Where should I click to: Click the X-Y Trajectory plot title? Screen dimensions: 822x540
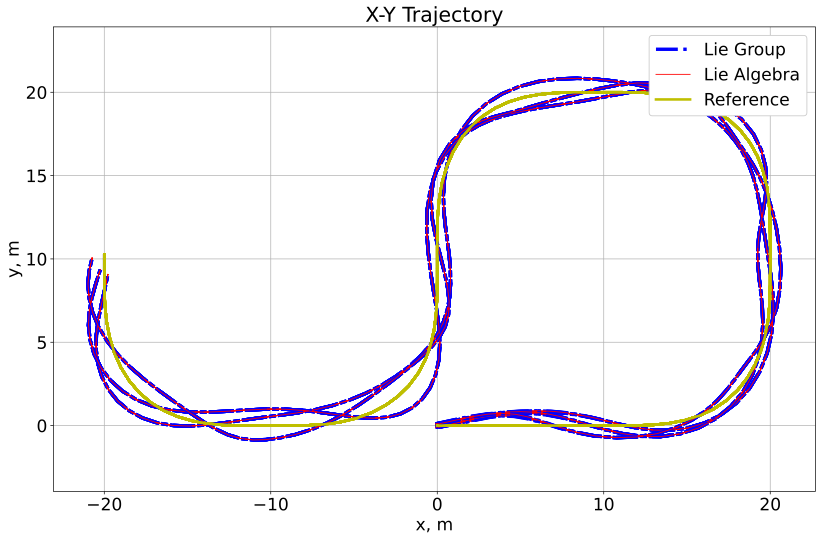coord(434,14)
